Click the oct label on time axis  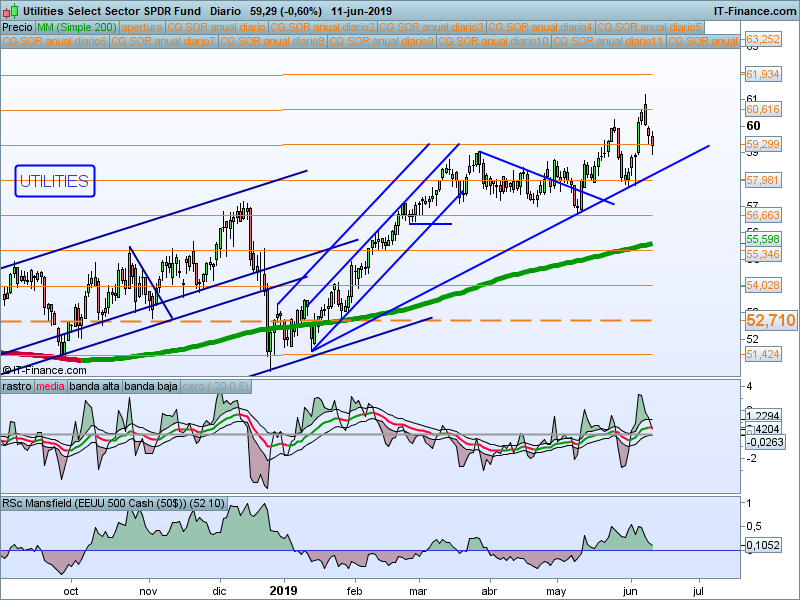[x=71, y=591]
